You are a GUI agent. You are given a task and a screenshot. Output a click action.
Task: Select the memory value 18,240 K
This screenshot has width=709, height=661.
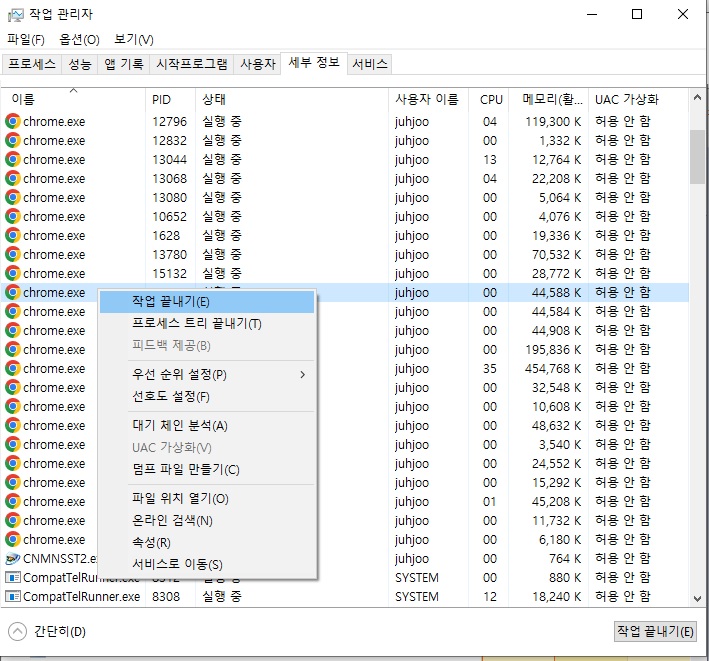tap(556, 596)
